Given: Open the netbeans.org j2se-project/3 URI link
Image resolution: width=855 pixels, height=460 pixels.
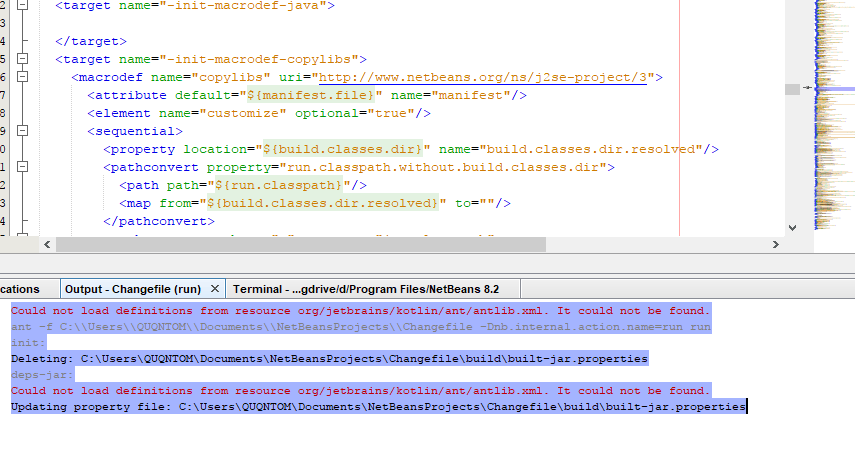Looking at the screenshot, I should 483,77.
